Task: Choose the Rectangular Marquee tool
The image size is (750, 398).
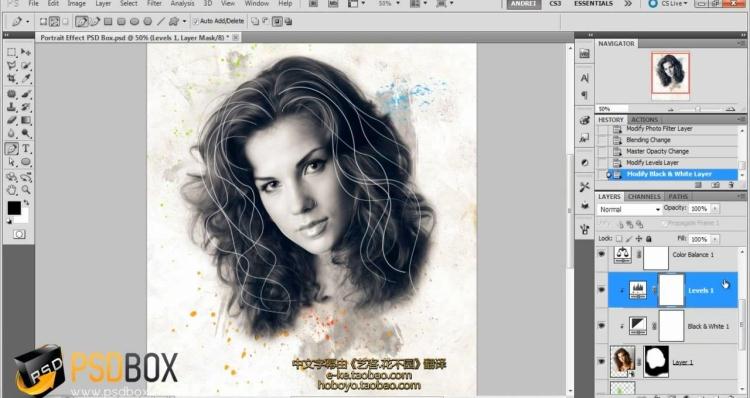Action: coord(11,52)
